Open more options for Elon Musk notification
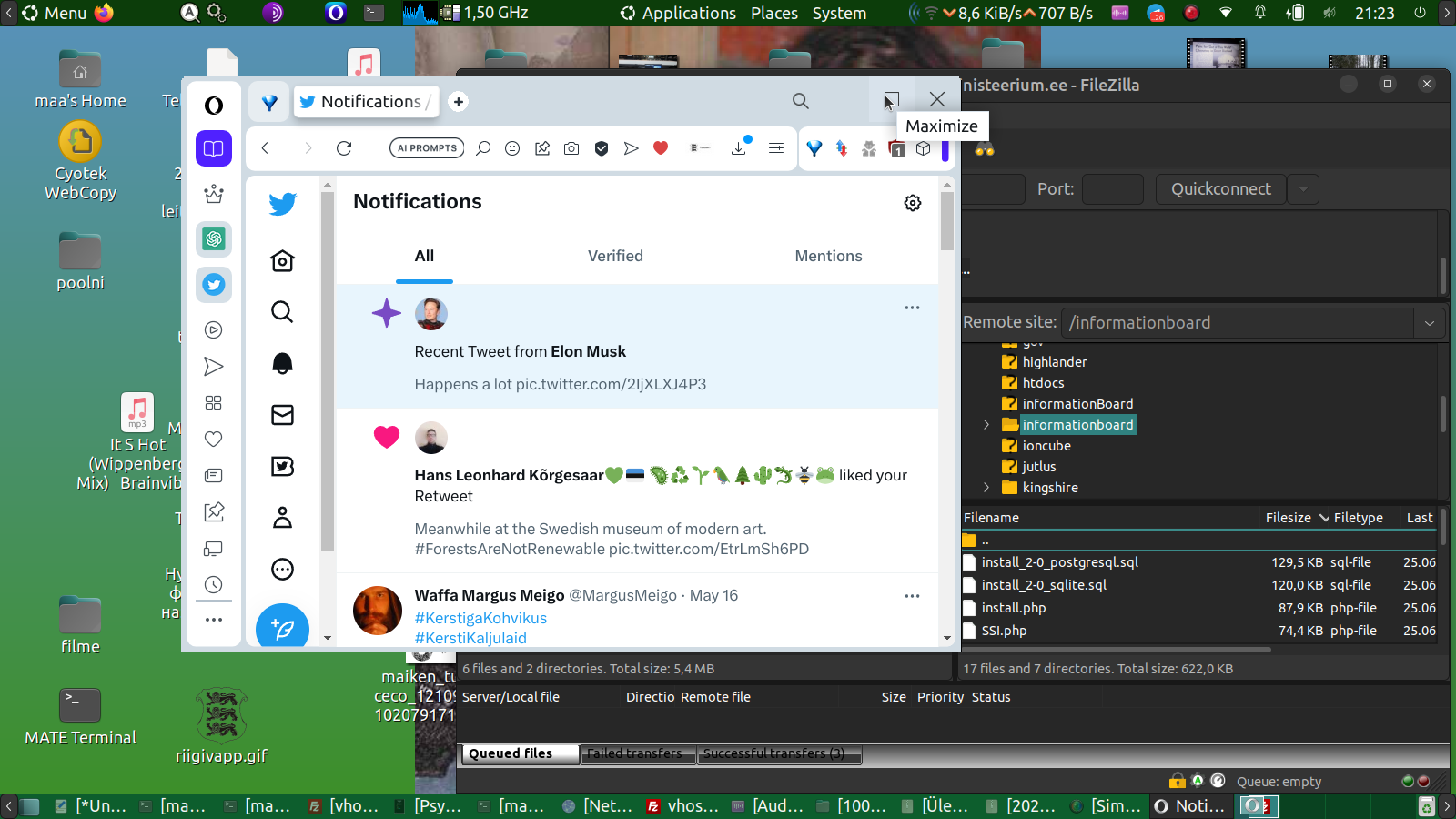 click(912, 308)
